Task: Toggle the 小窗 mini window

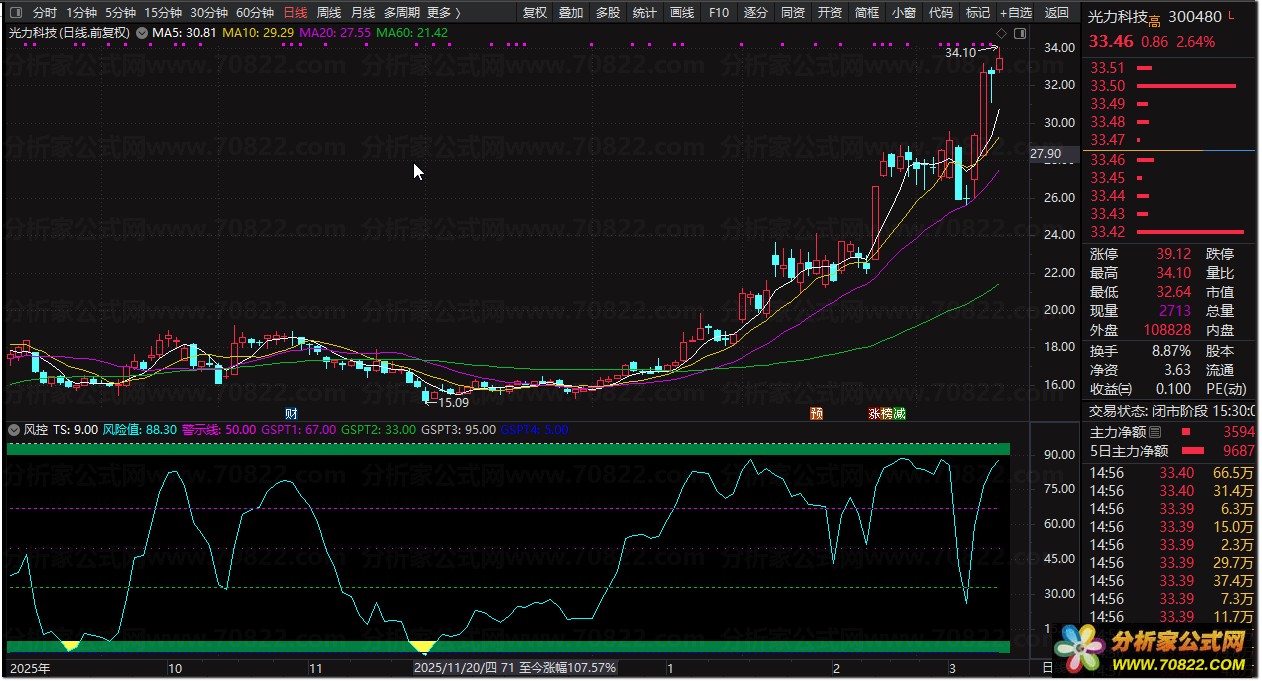Action: pyautogui.click(x=903, y=13)
